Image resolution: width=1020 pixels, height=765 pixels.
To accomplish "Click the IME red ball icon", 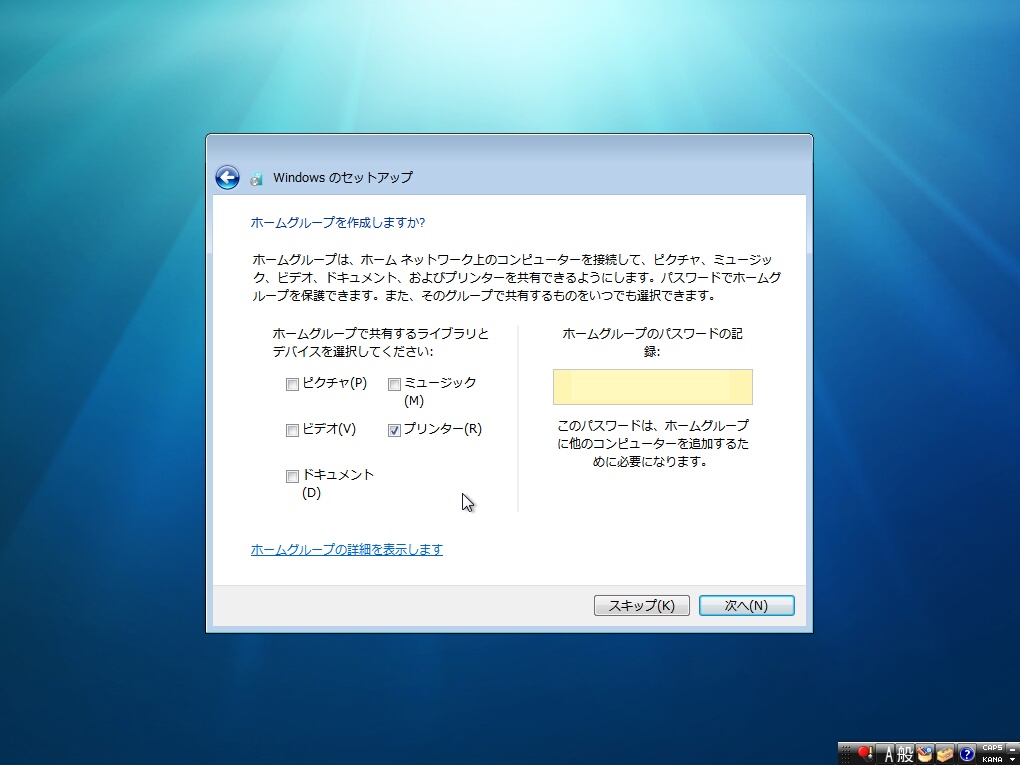I will [x=865, y=755].
